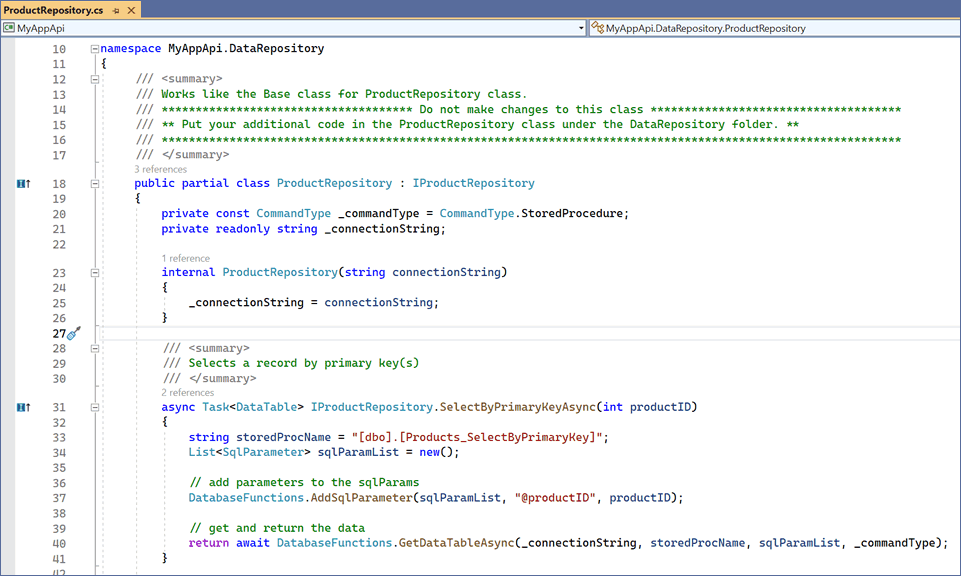Click the _connectionString field declaration on line 21
The width and height of the screenshot is (961, 576).
tap(382, 229)
